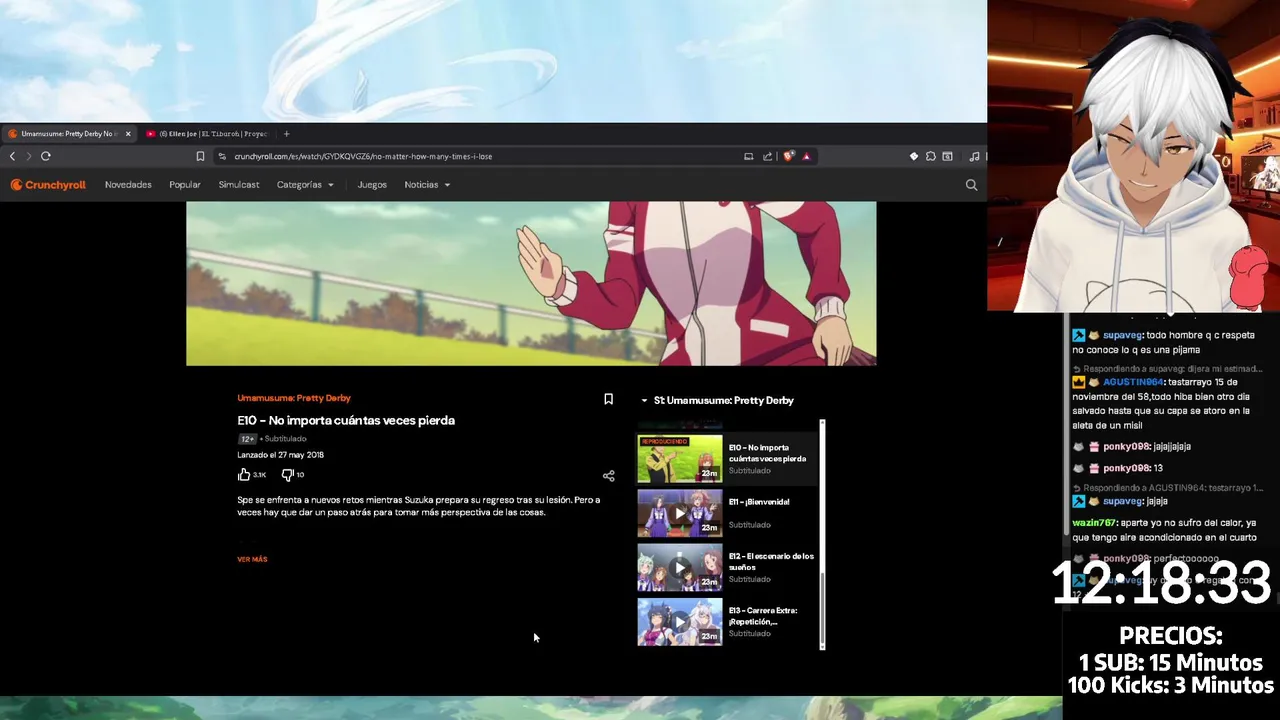The height and width of the screenshot is (720, 1280).
Task: Click supaveg's pijama message in the chat overlay
Action: [x=1165, y=343]
